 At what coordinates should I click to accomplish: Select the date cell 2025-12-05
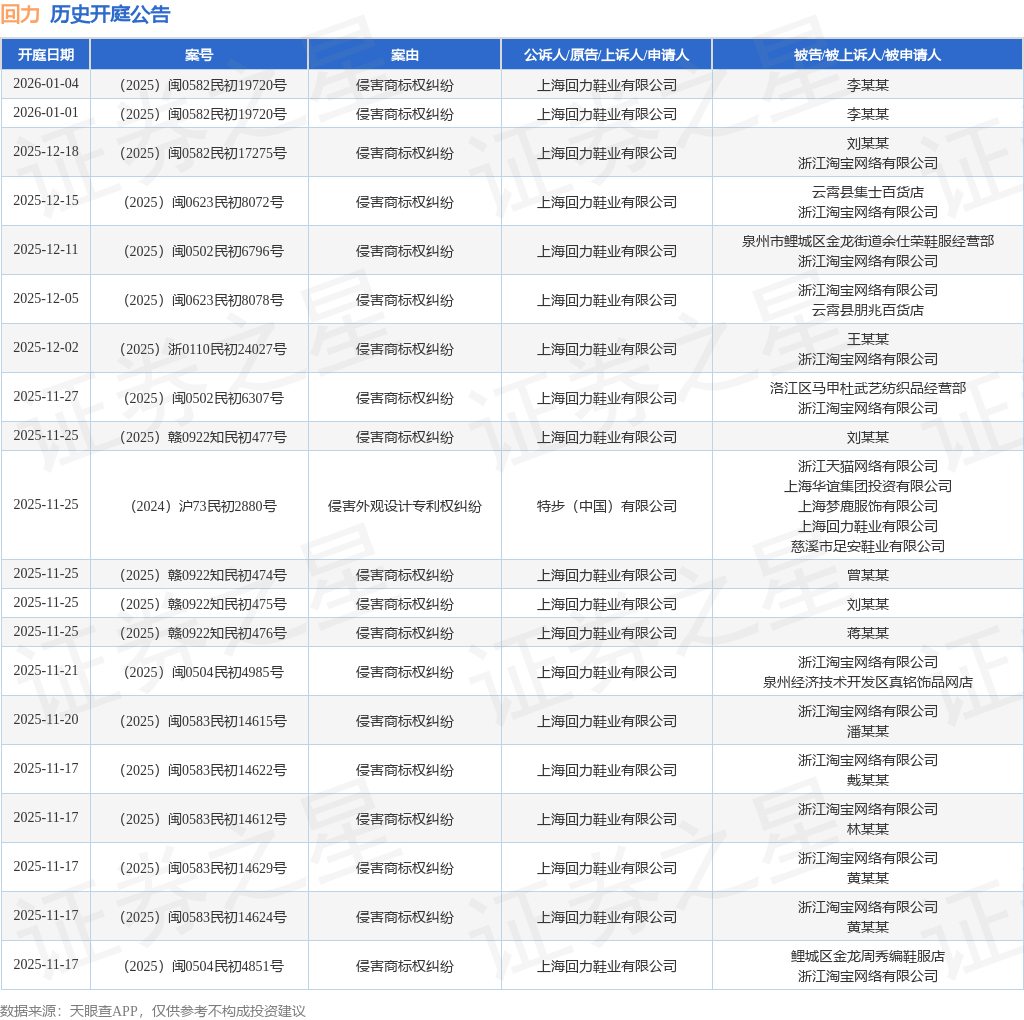(x=46, y=298)
